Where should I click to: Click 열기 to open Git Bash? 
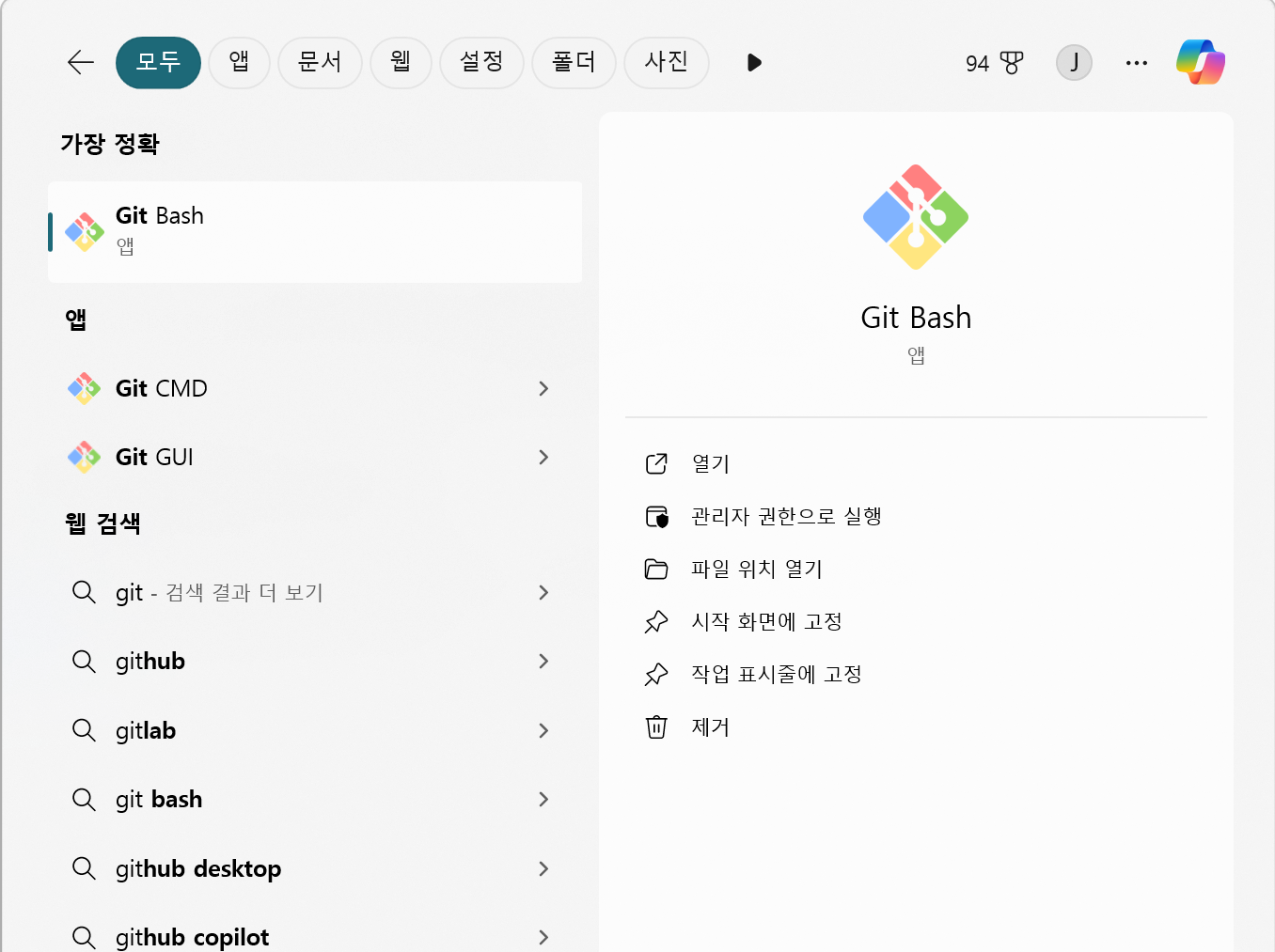[x=711, y=463]
